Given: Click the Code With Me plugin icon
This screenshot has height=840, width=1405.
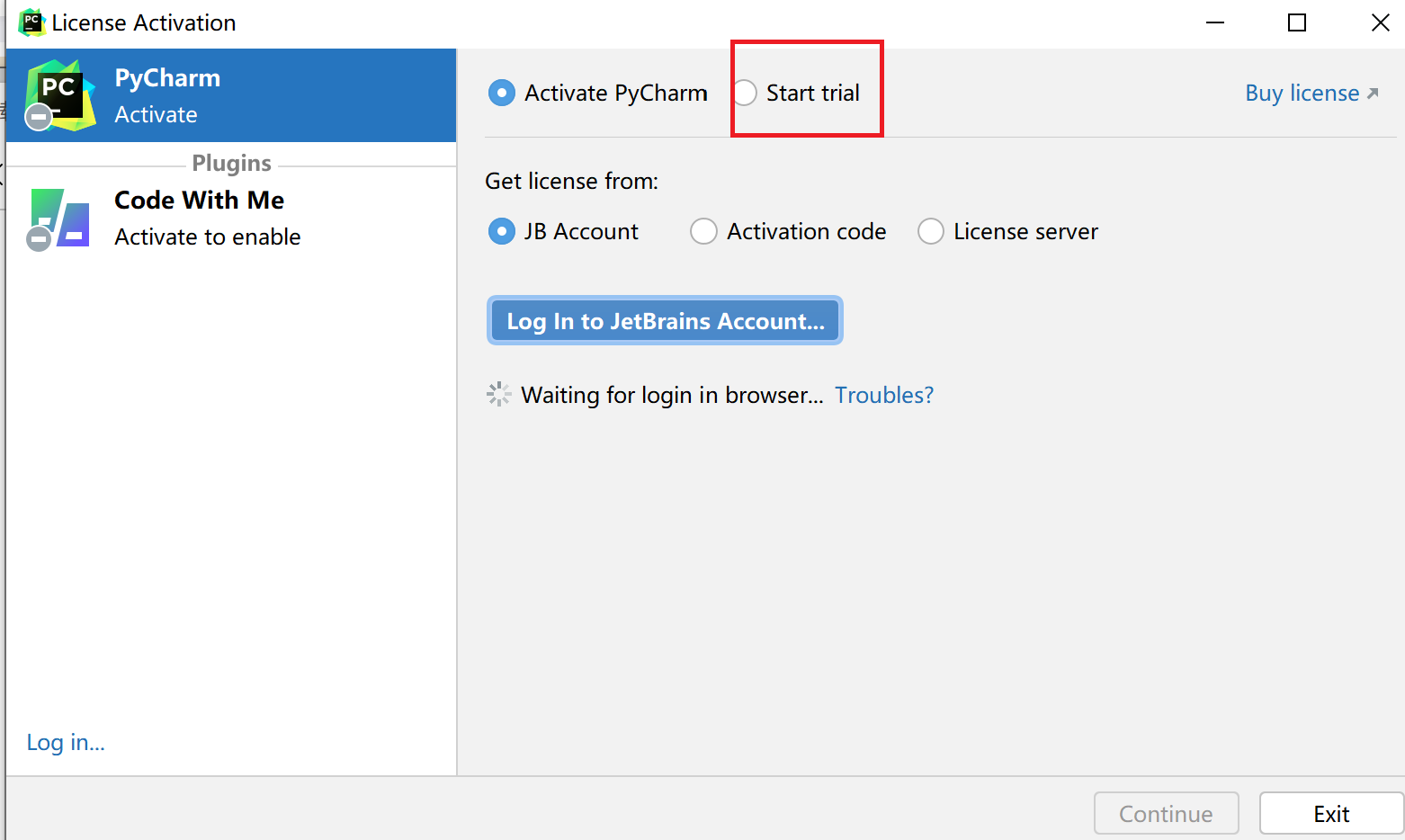Looking at the screenshot, I should point(59,219).
